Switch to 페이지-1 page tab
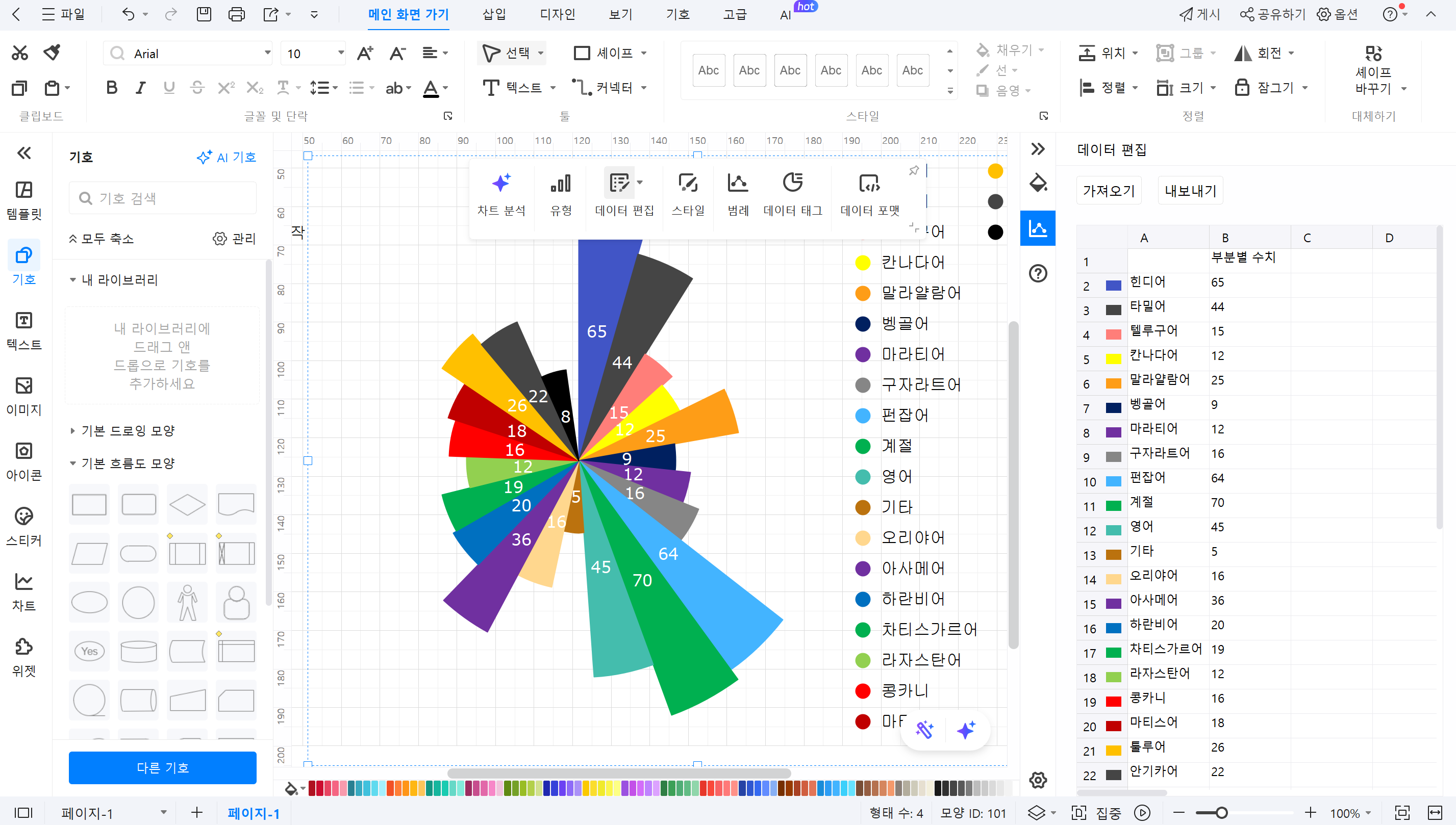This screenshot has height=825, width=1456. (x=254, y=813)
